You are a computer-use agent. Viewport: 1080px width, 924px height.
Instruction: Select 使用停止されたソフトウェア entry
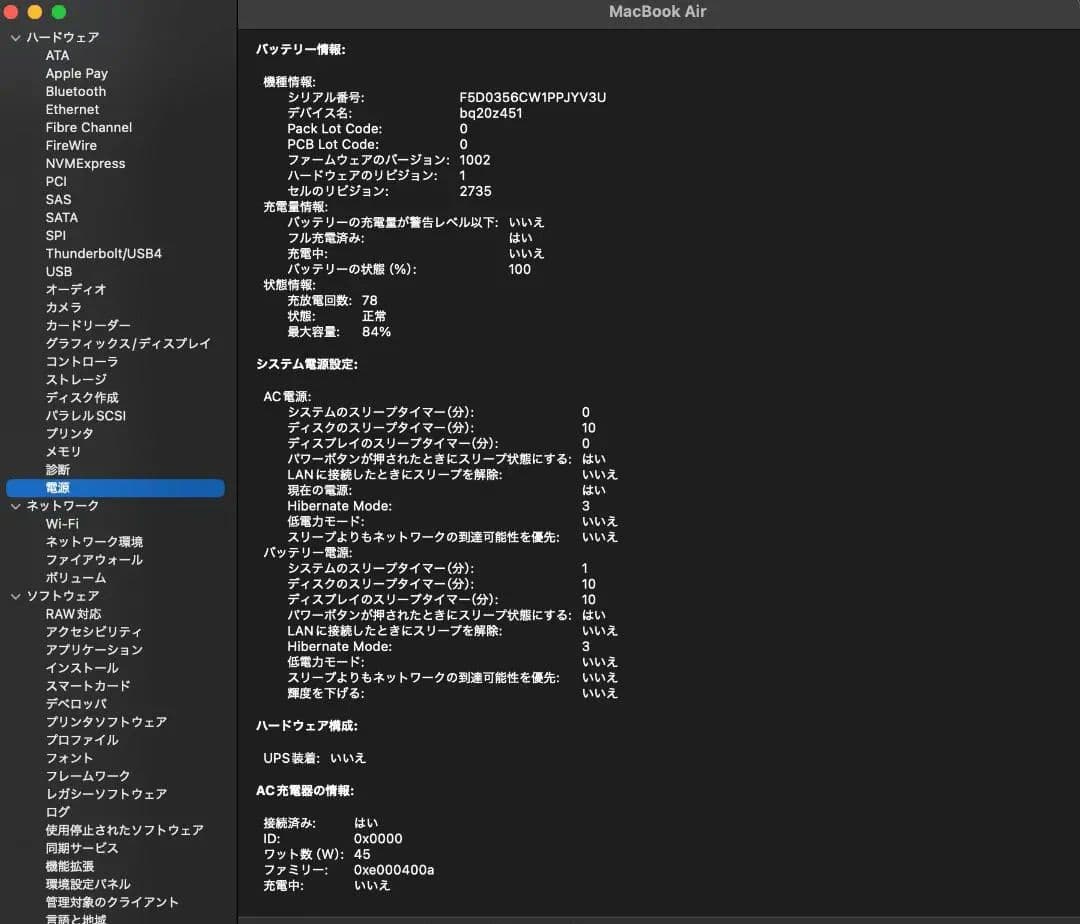(124, 830)
